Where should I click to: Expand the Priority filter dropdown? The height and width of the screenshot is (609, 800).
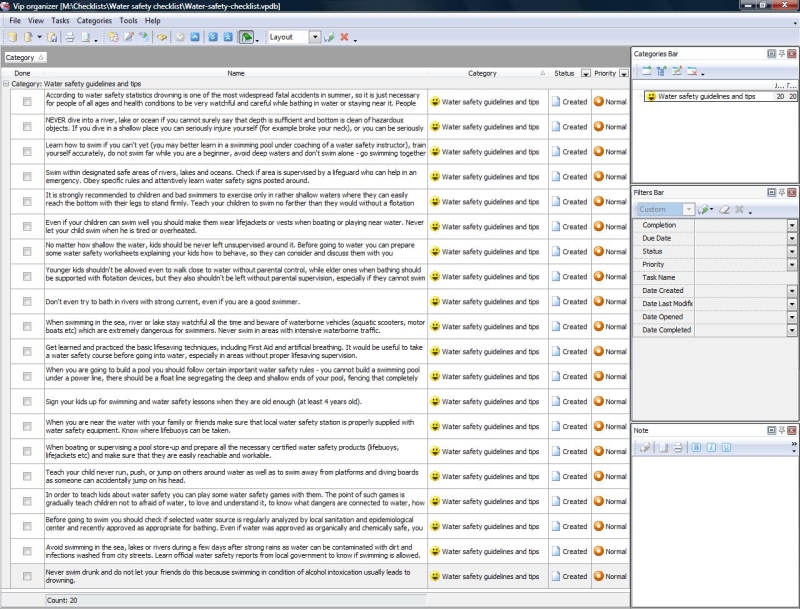(792, 265)
